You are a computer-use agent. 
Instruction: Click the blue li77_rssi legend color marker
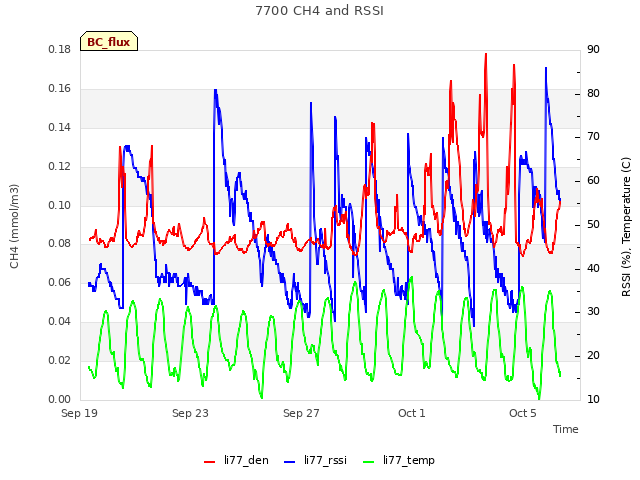tap(289, 462)
